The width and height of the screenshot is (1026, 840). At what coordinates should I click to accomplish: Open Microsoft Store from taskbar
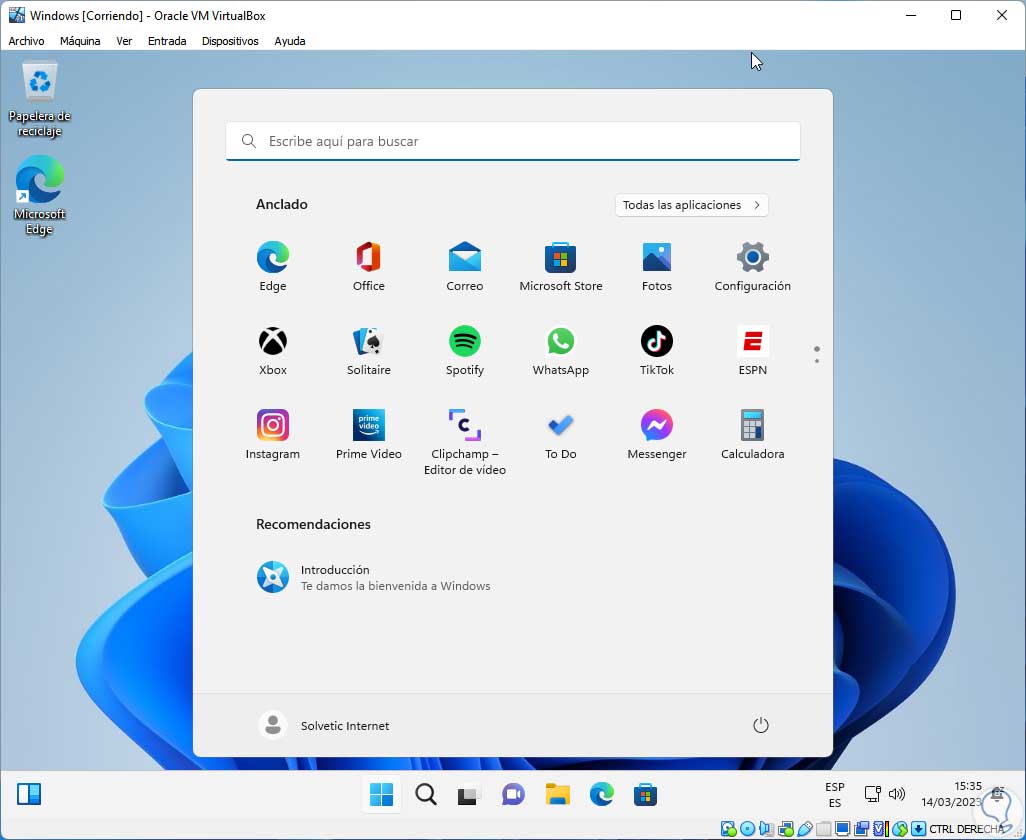(x=645, y=795)
